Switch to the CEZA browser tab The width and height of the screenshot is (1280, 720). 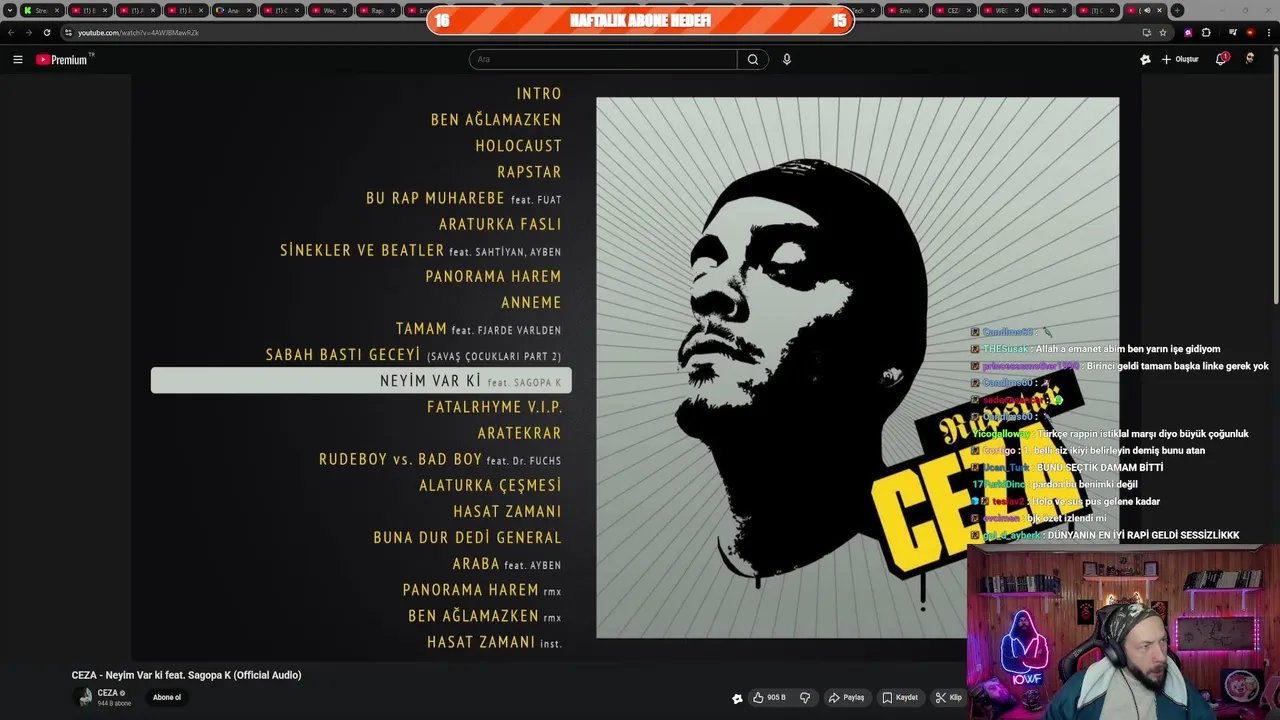953,10
